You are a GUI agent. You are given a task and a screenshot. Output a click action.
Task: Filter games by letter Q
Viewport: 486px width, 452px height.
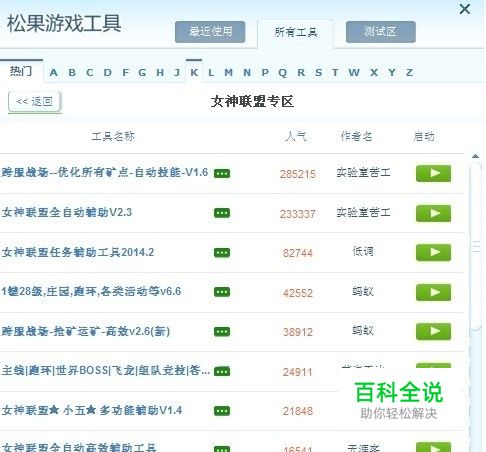click(283, 73)
